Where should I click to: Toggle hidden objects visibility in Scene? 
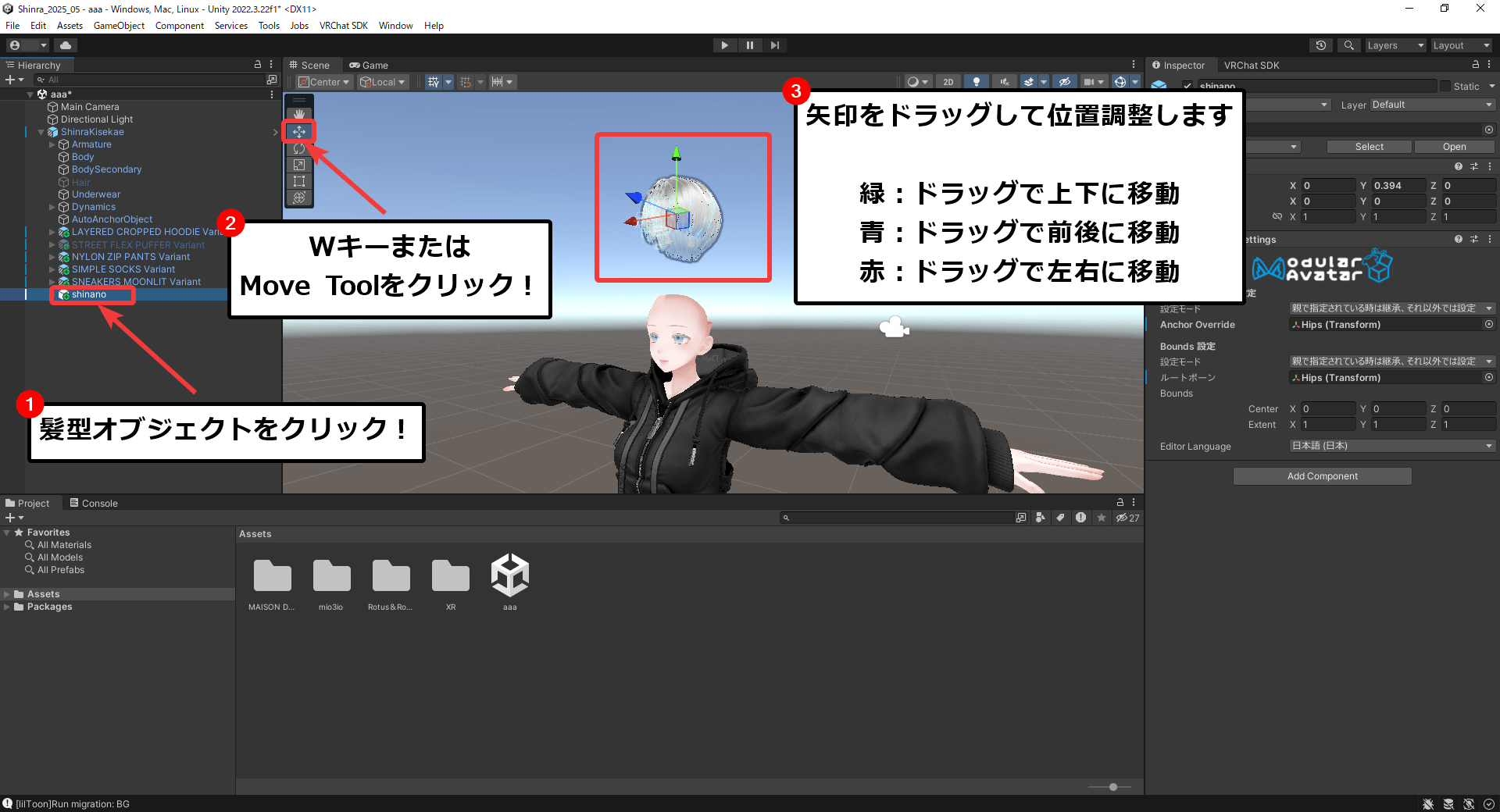click(1064, 82)
